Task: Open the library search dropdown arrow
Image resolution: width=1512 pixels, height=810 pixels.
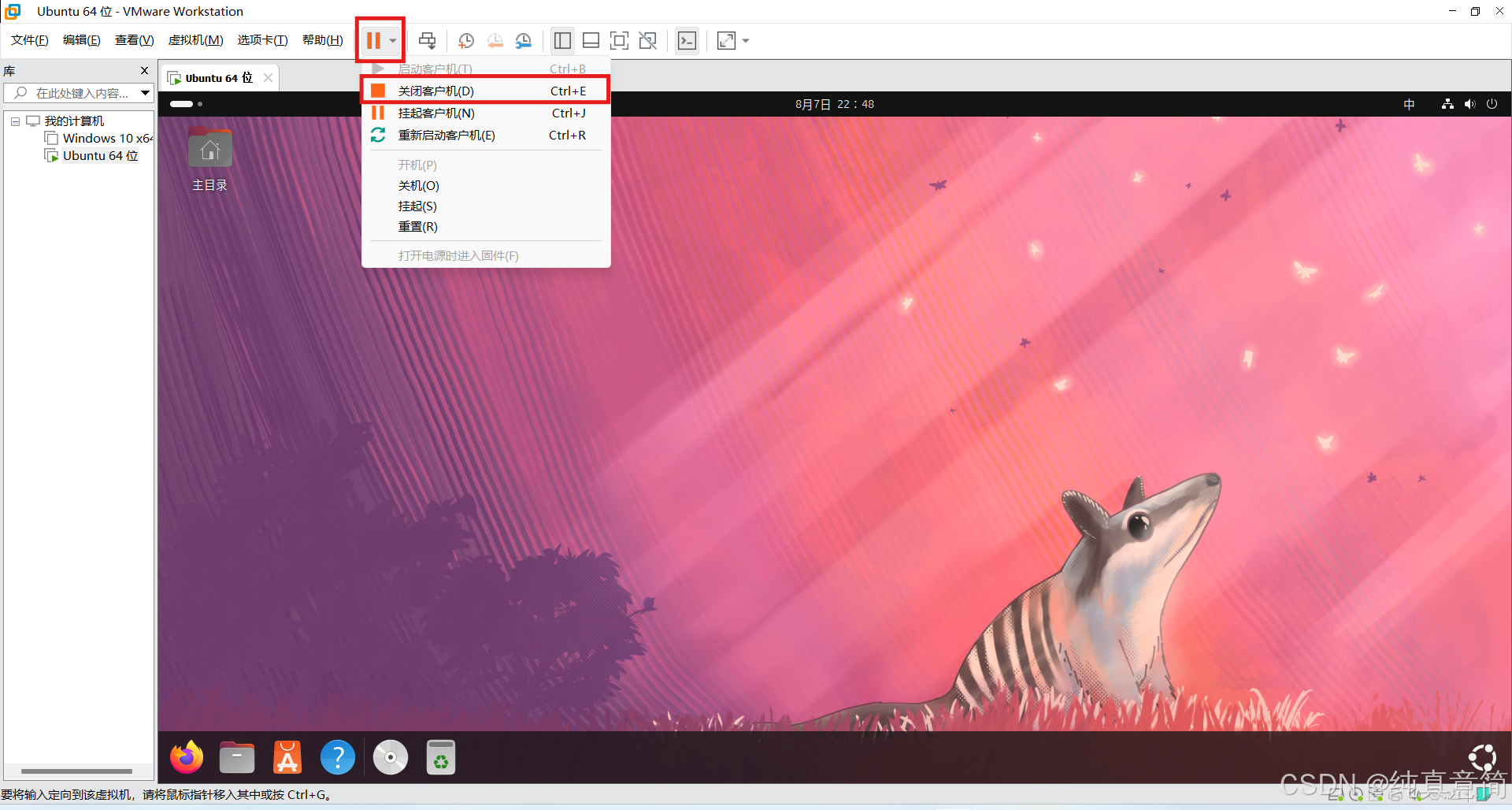Action: [x=146, y=93]
